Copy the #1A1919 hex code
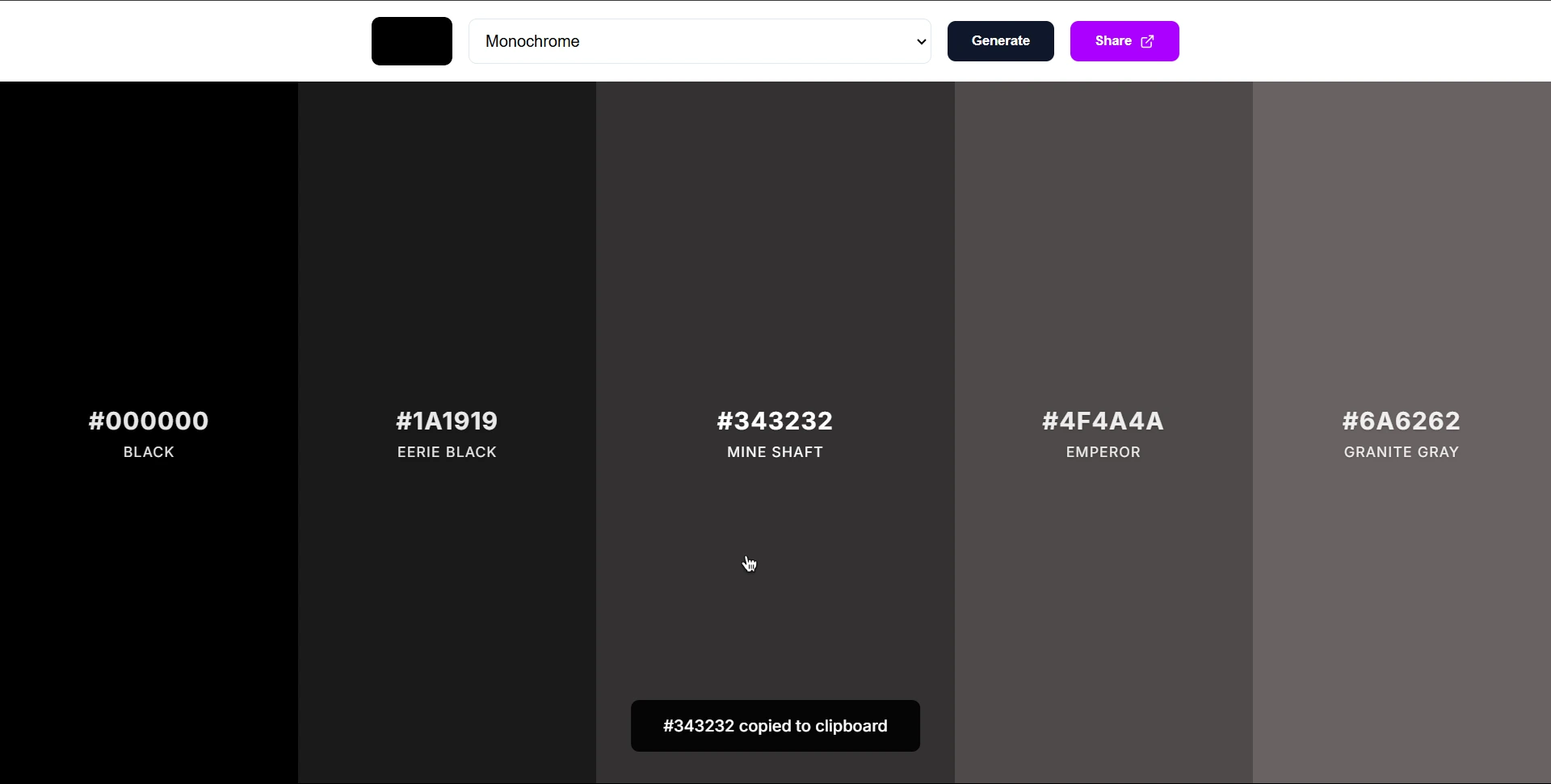 pyautogui.click(x=446, y=421)
